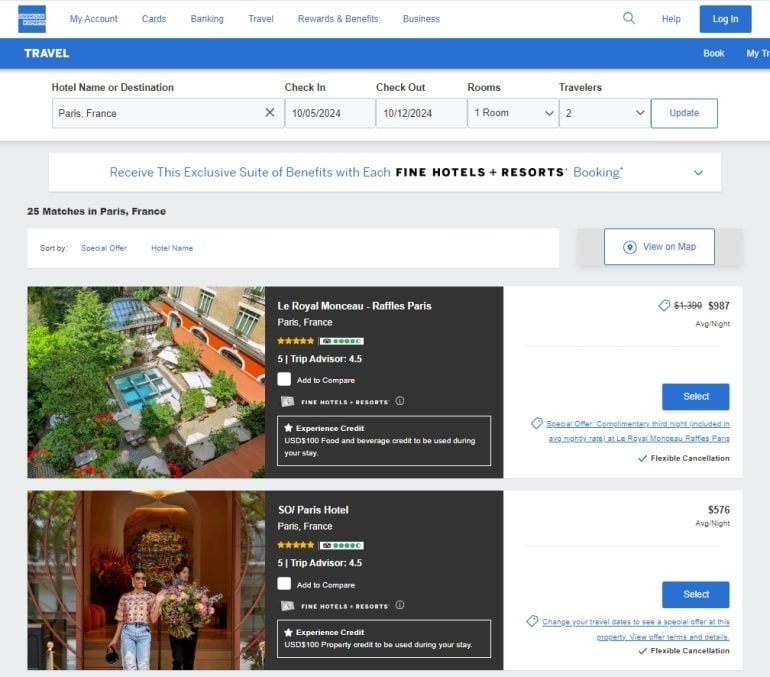
Task: Open the Rooms dropdown
Action: click(513, 113)
